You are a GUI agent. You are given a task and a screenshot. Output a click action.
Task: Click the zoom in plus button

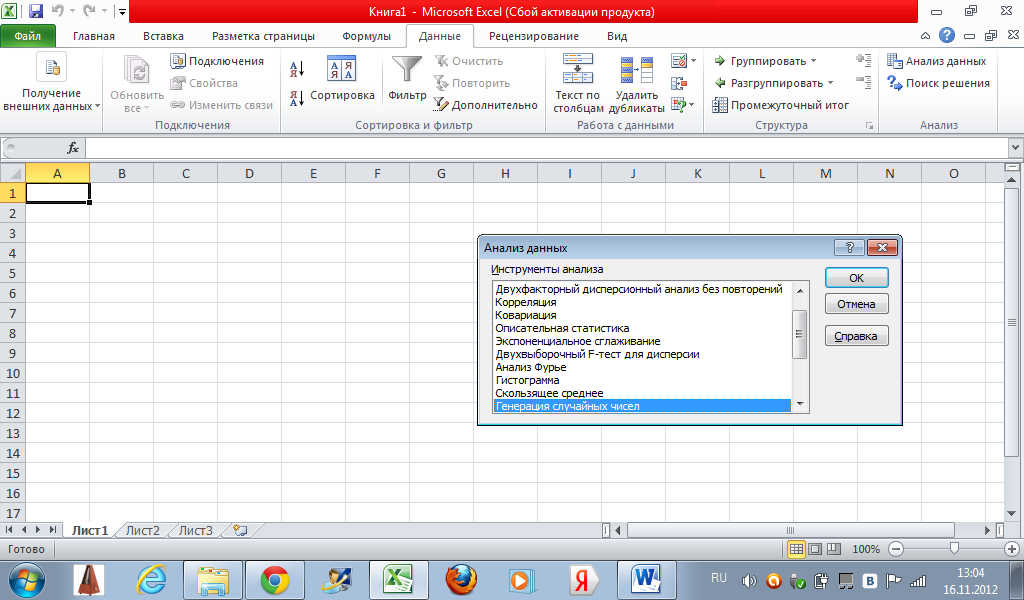click(x=1012, y=549)
